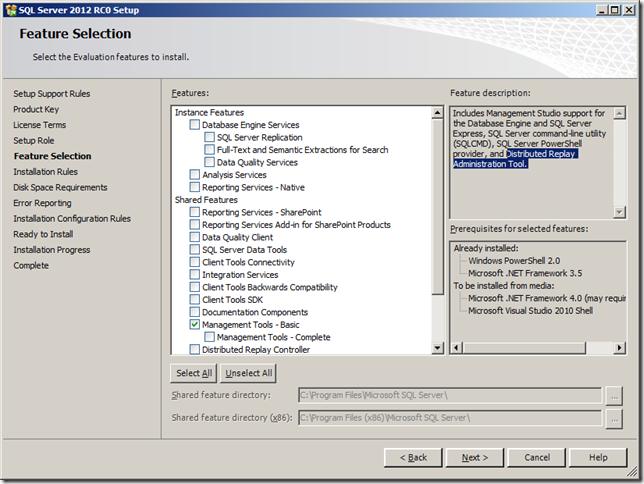Select the Setup Role step
Screen dimensions: 644x484
pyautogui.click(x=34, y=141)
